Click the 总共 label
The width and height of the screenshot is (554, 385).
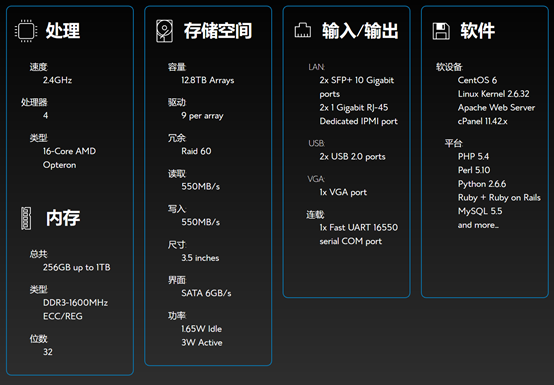coord(38,254)
